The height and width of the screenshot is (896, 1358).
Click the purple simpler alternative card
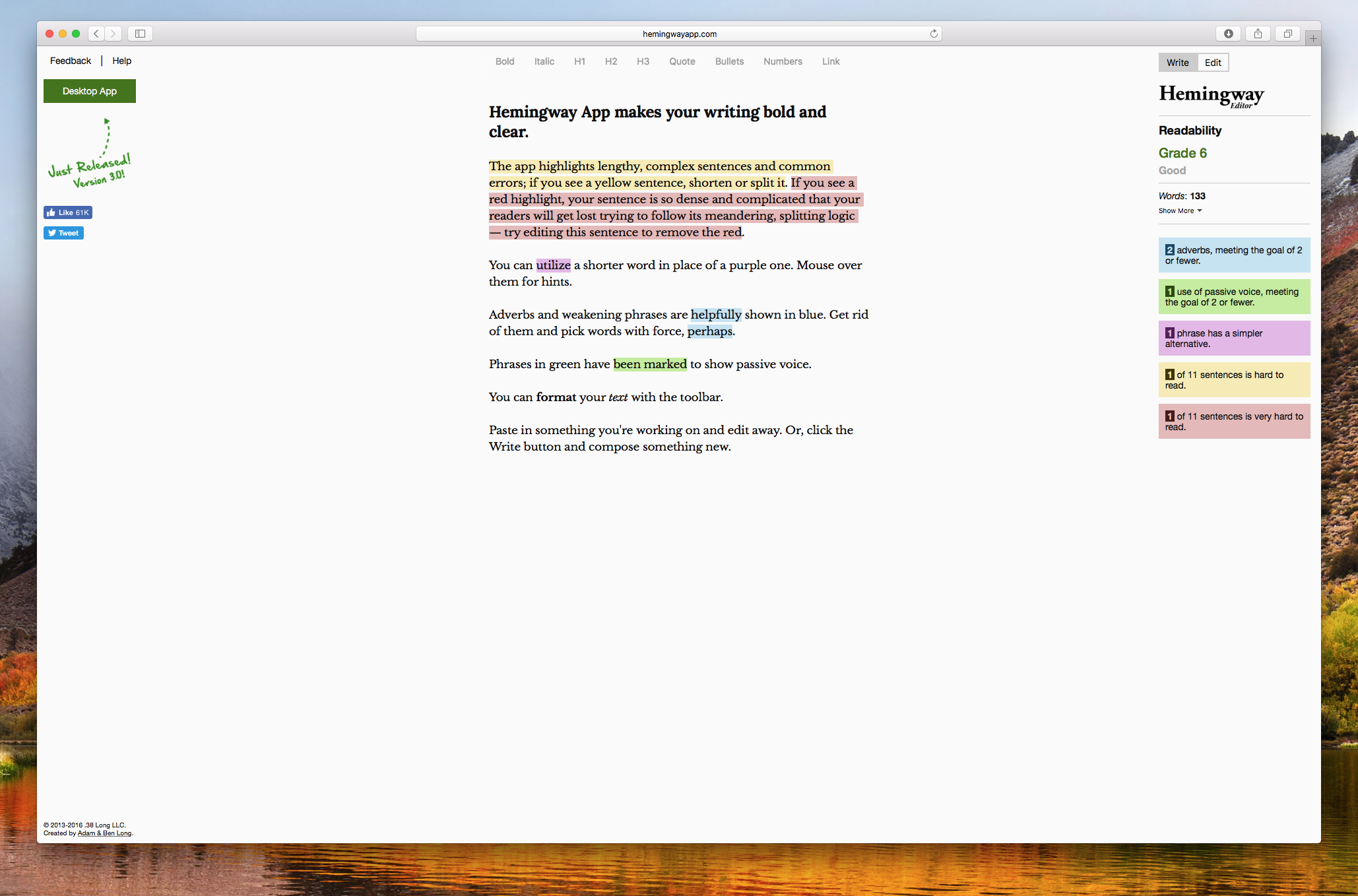pos(1234,338)
